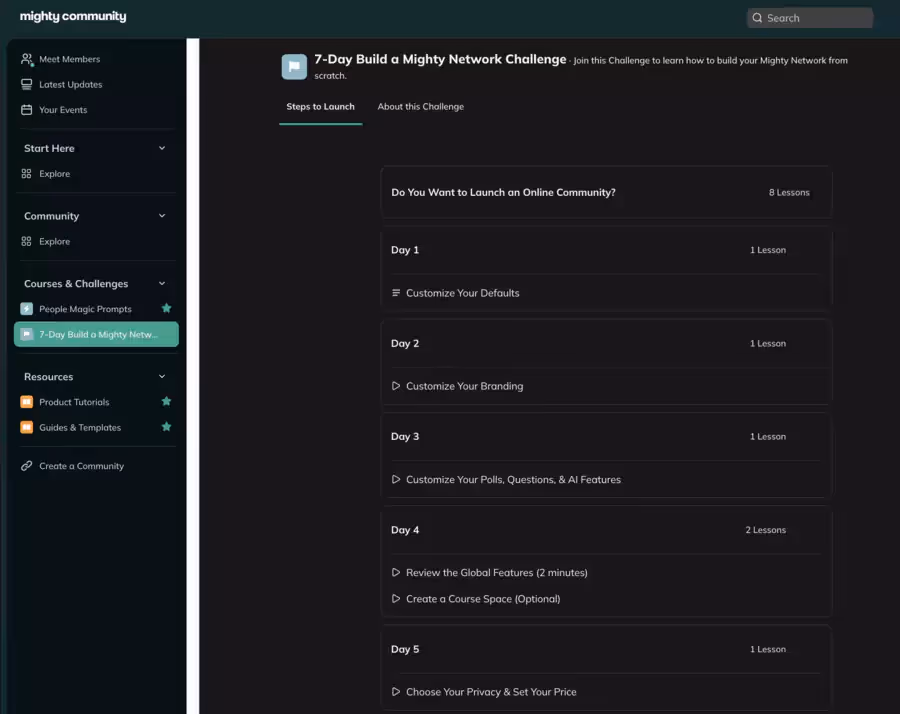Toggle the star on Product Tutorials

click(x=166, y=401)
